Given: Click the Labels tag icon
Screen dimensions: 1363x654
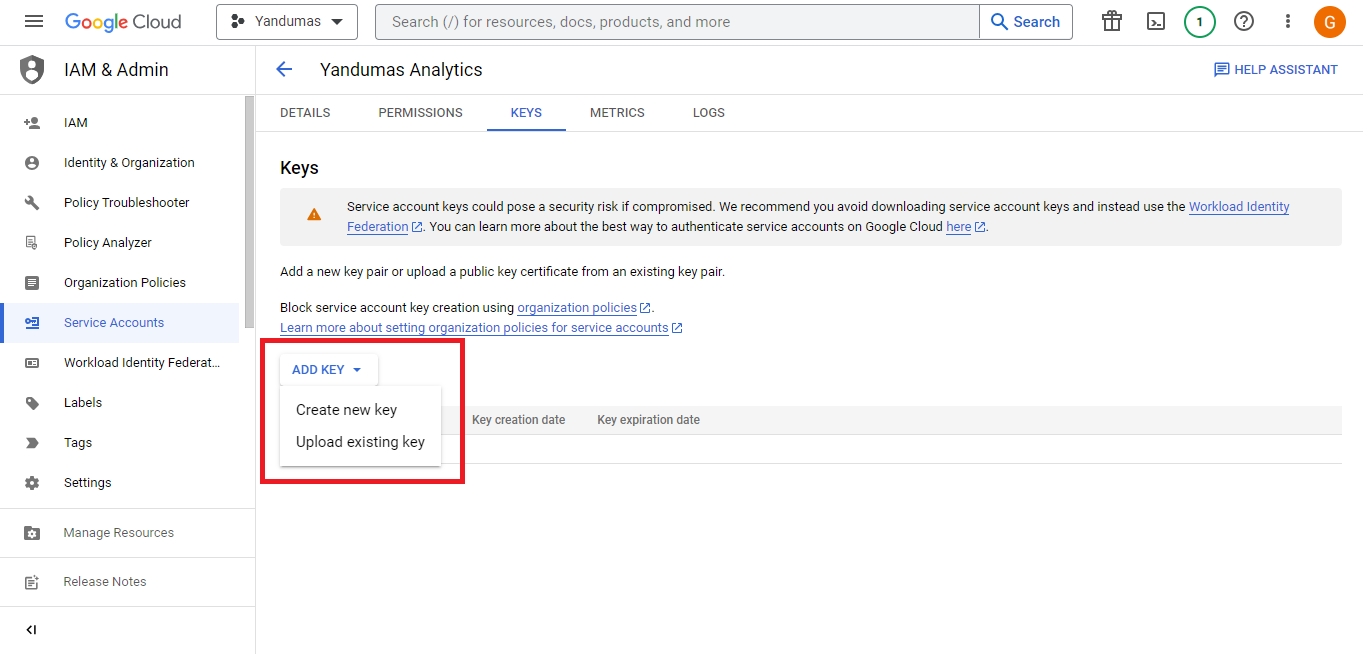Looking at the screenshot, I should coord(32,403).
